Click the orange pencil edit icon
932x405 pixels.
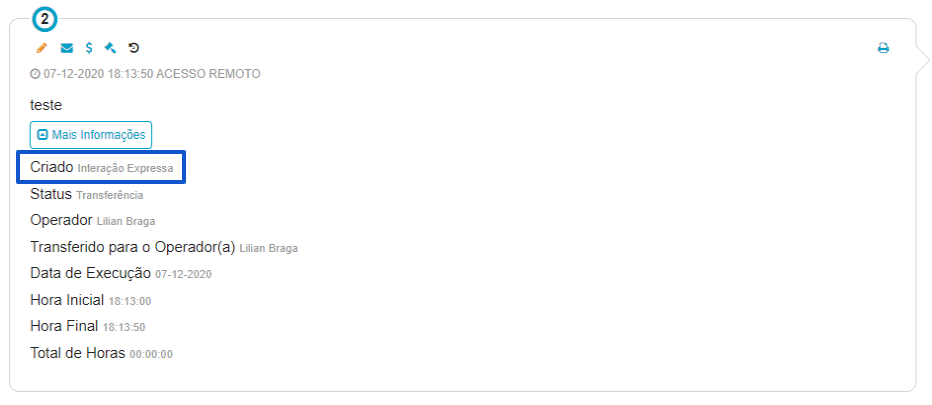42,48
